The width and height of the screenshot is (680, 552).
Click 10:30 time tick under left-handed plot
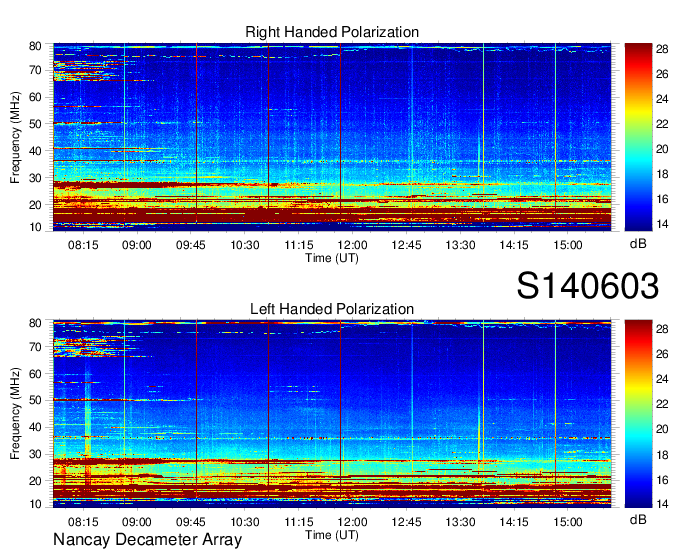click(x=245, y=522)
